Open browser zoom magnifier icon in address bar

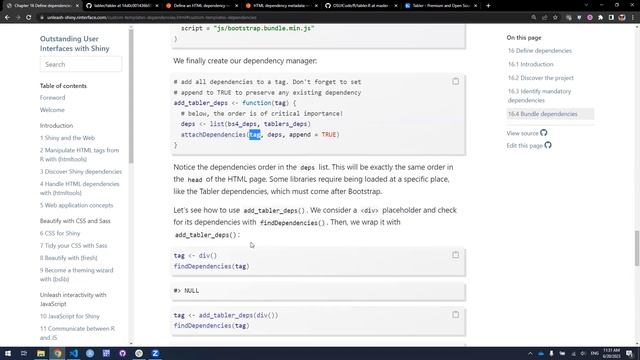(533, 18)
